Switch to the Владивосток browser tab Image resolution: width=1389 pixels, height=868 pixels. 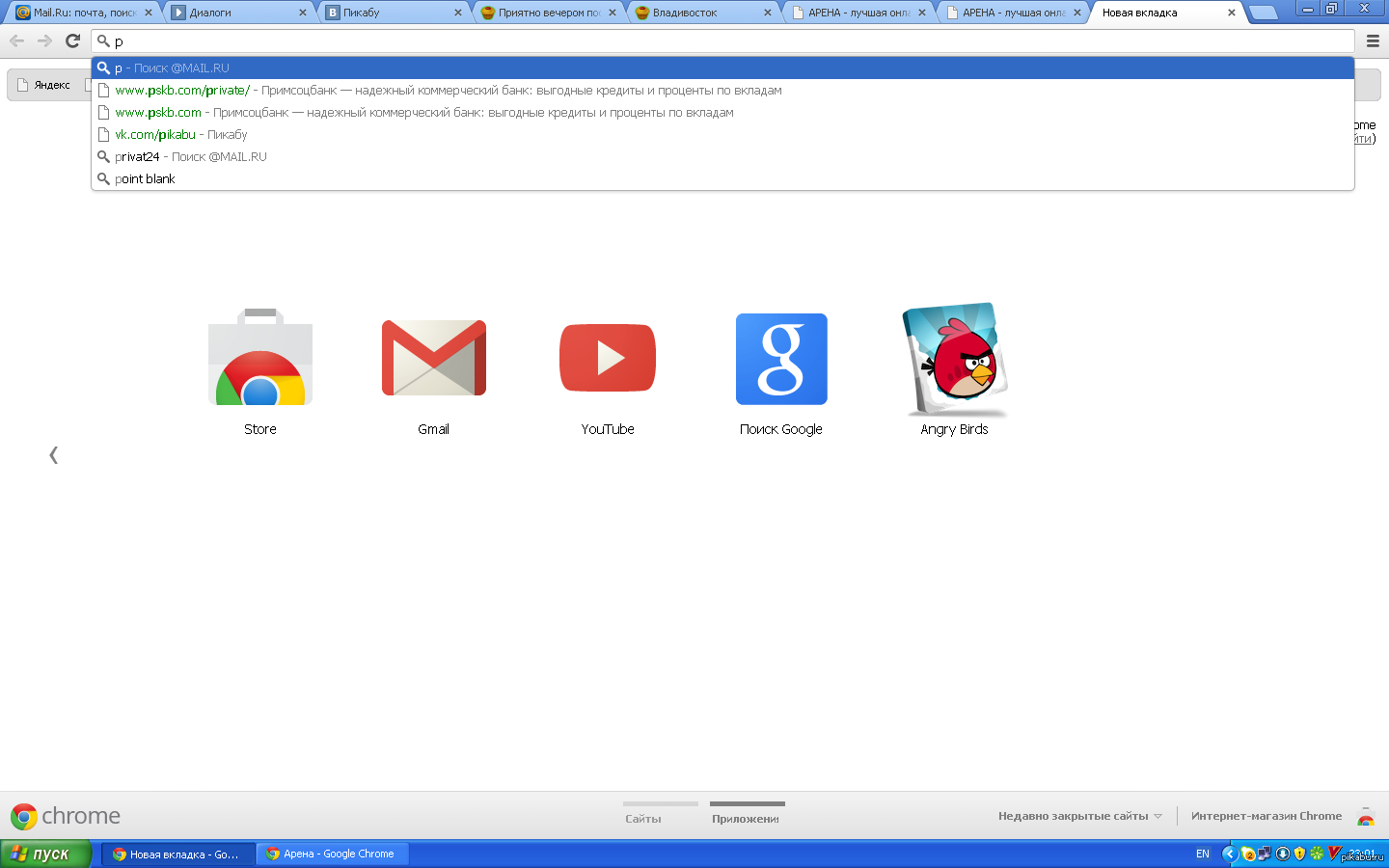(694, 13)
